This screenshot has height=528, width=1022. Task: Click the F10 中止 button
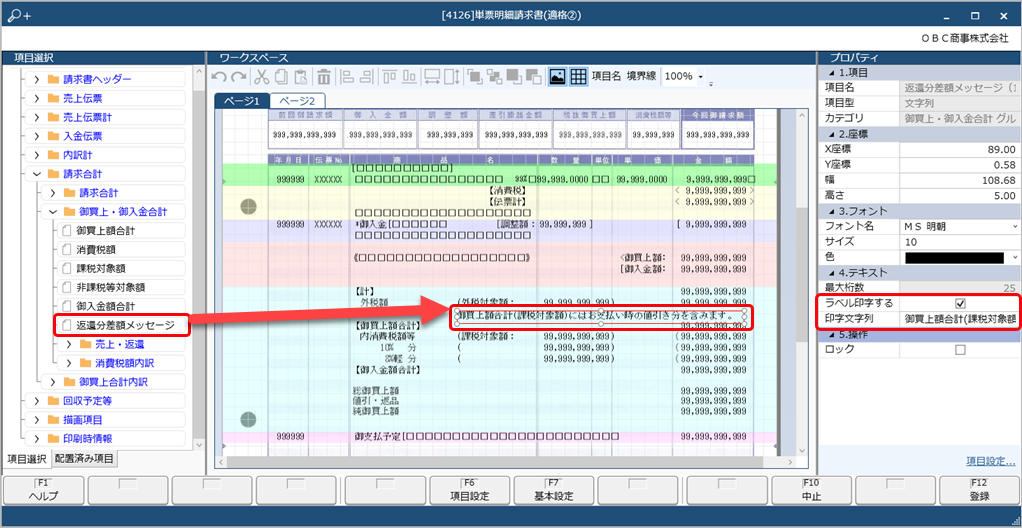click(812, 490)
